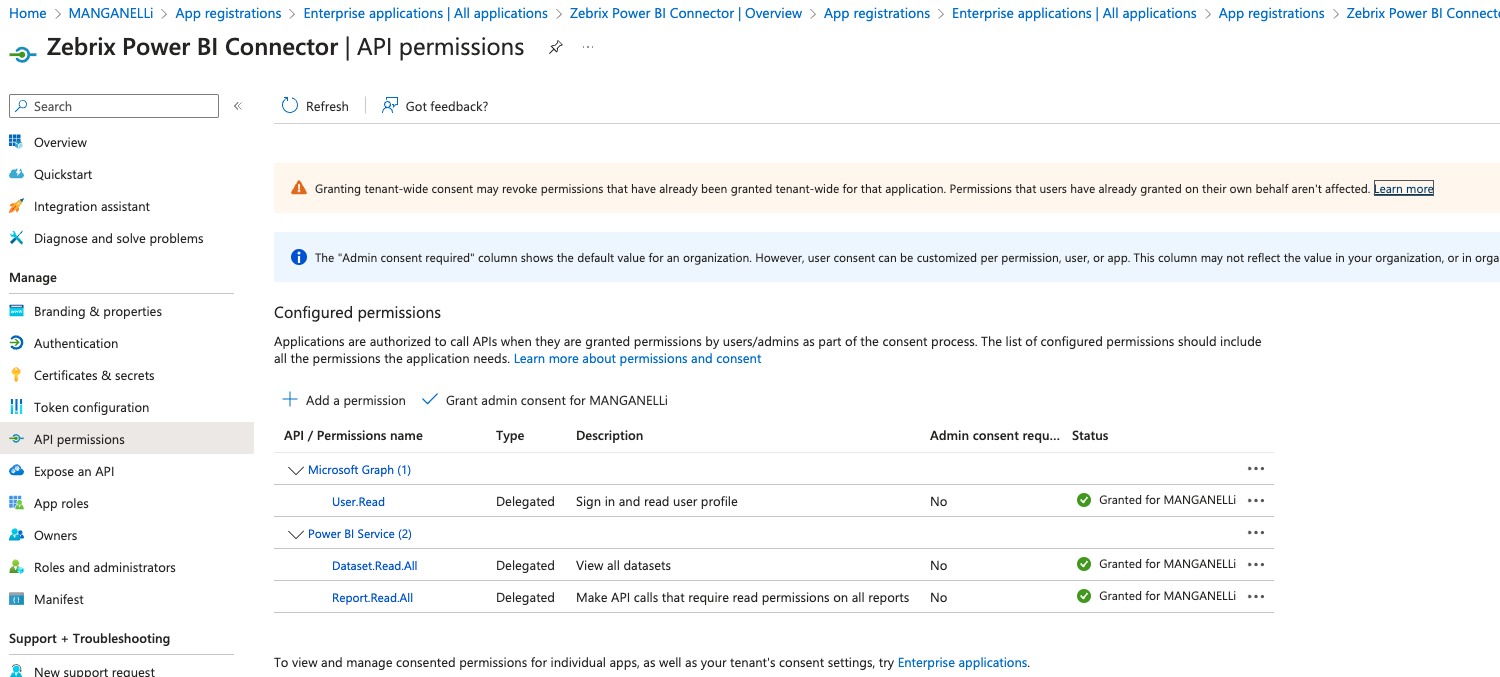Open more options for User.Read row
The height and width of the screenshot is (677, 1500).
[x=1256, y=501]
